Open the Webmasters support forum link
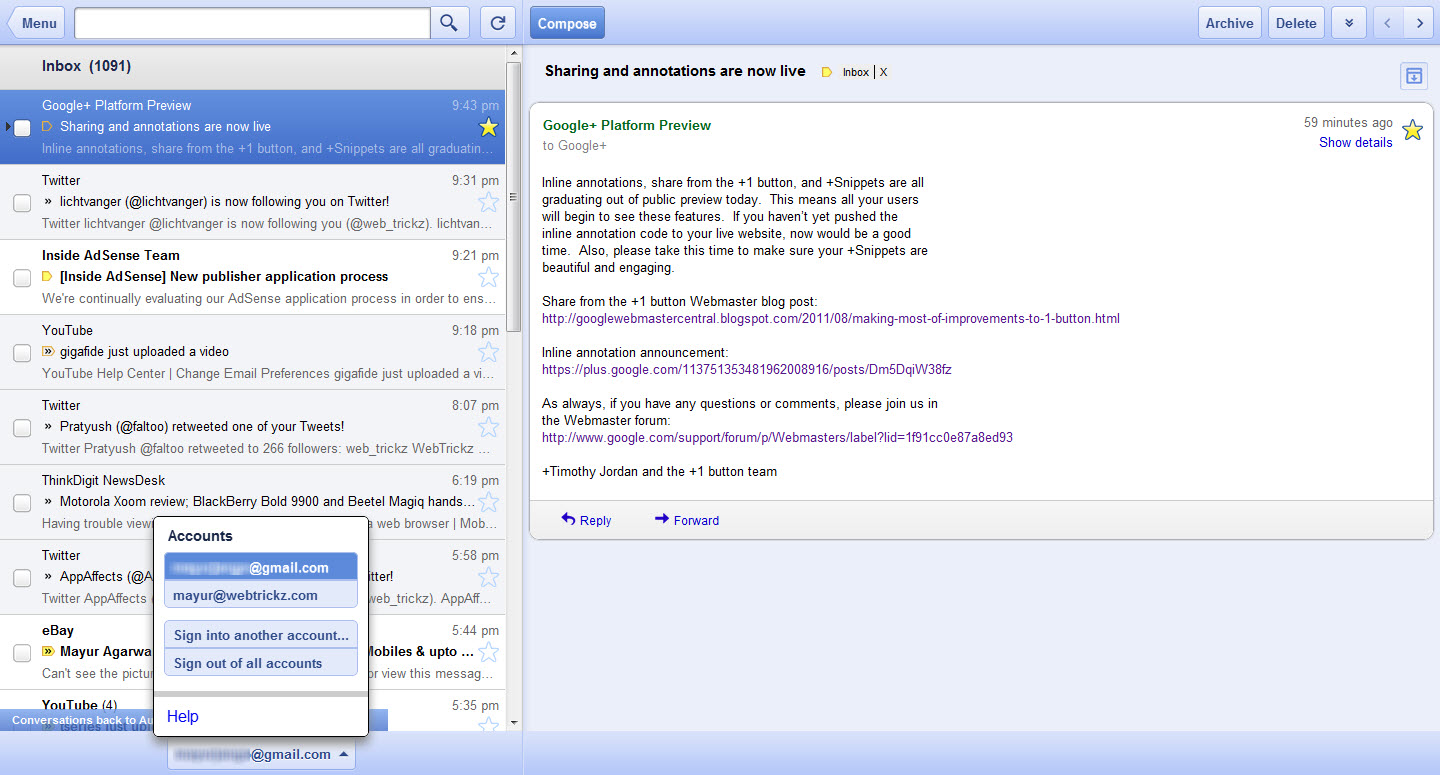 778,437
